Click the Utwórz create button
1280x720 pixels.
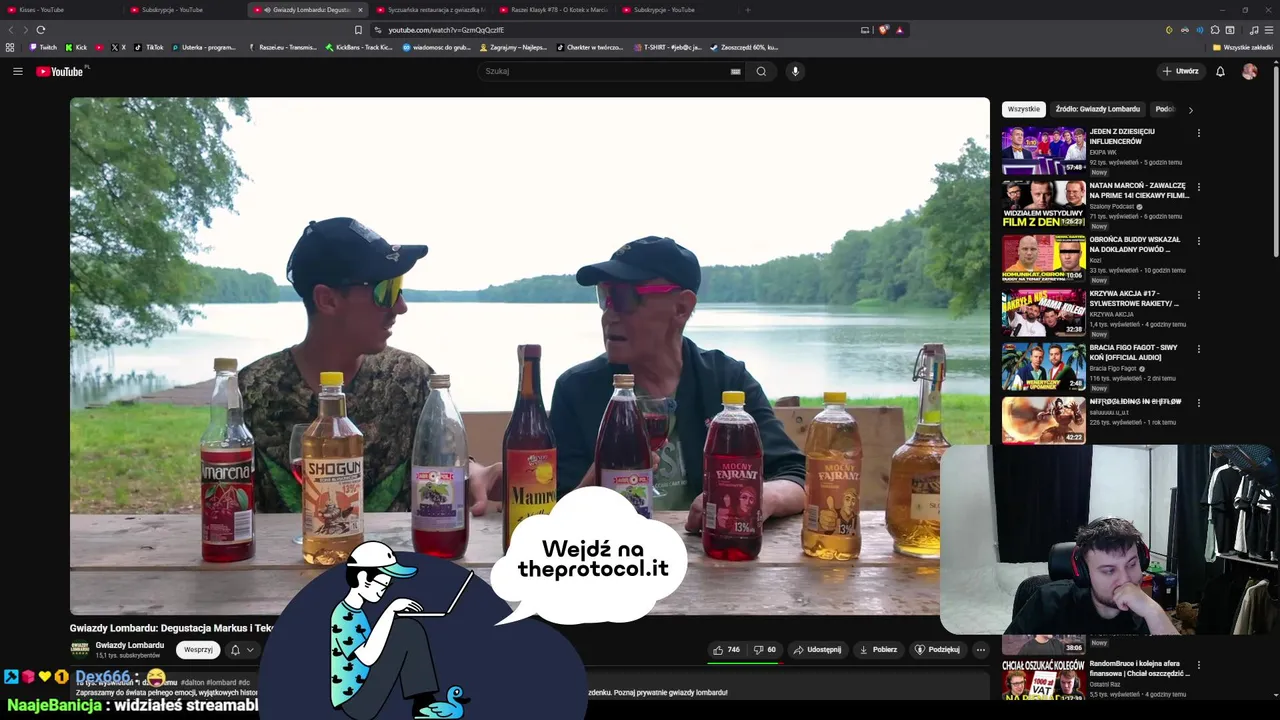(1180, 71)
